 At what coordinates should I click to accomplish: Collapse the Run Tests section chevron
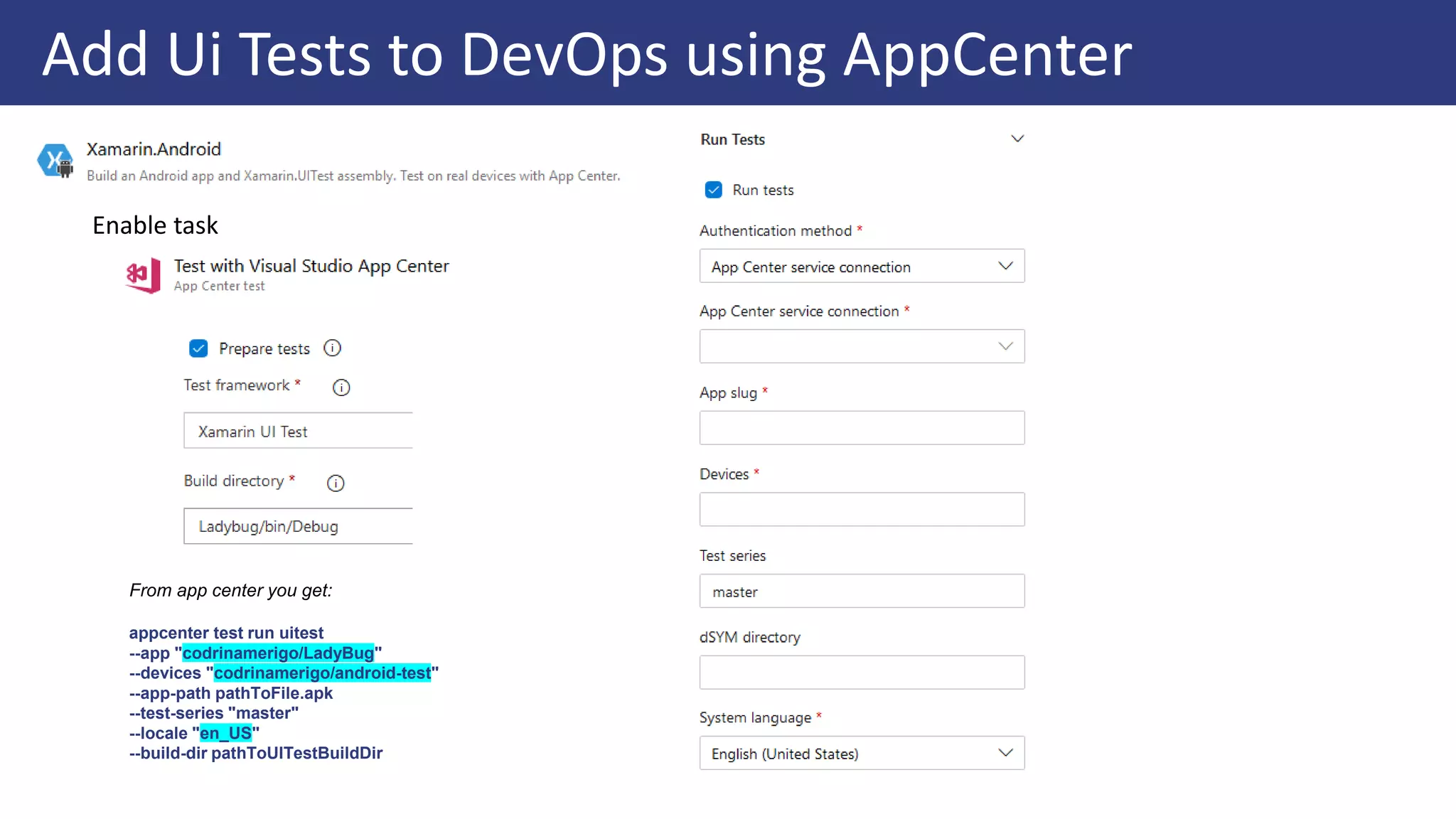(1017, 139)
